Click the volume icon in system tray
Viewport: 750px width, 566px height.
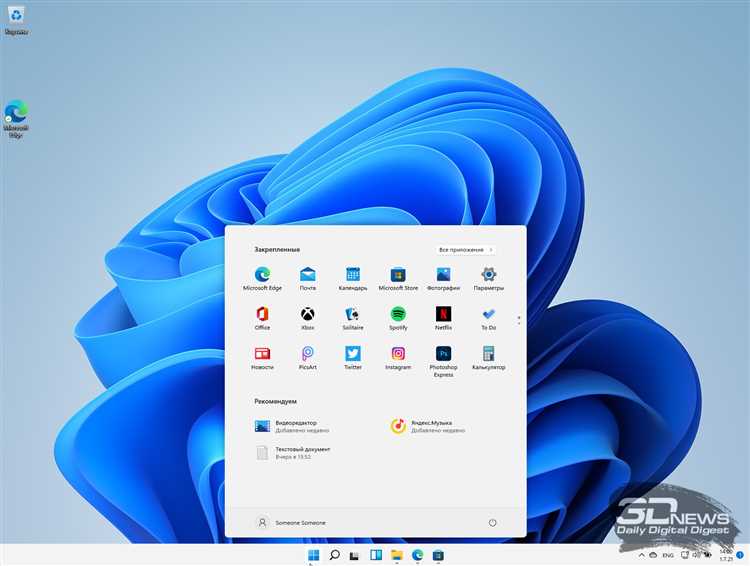696,555
